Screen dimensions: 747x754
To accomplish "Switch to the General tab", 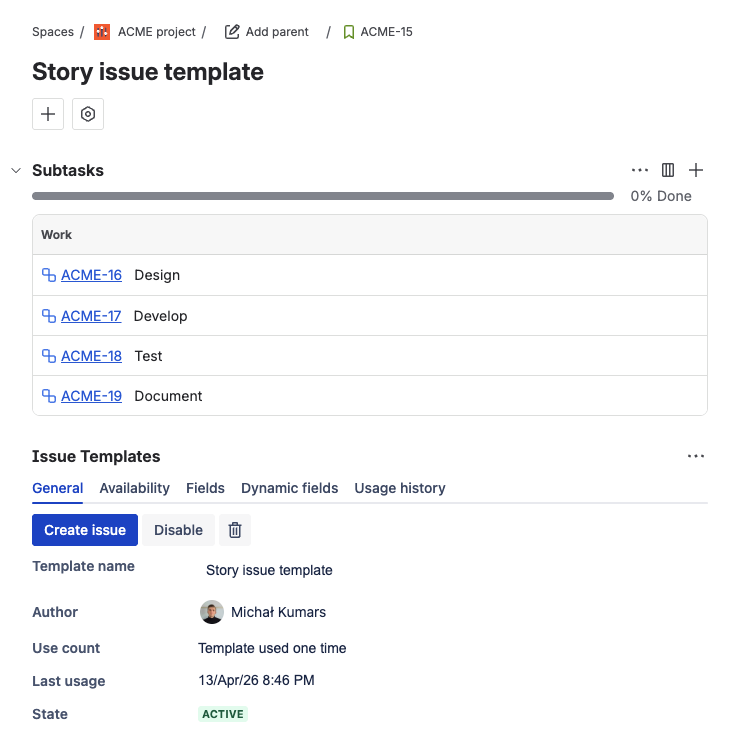I will (x=58, y=488).
